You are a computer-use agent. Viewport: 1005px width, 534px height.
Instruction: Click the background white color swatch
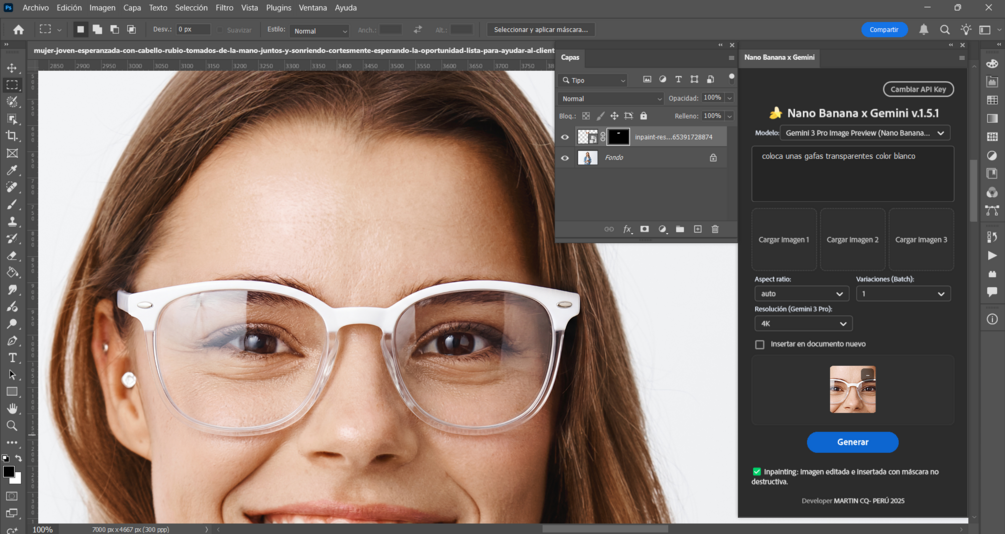pyautogui.click(x=16, y=479)
